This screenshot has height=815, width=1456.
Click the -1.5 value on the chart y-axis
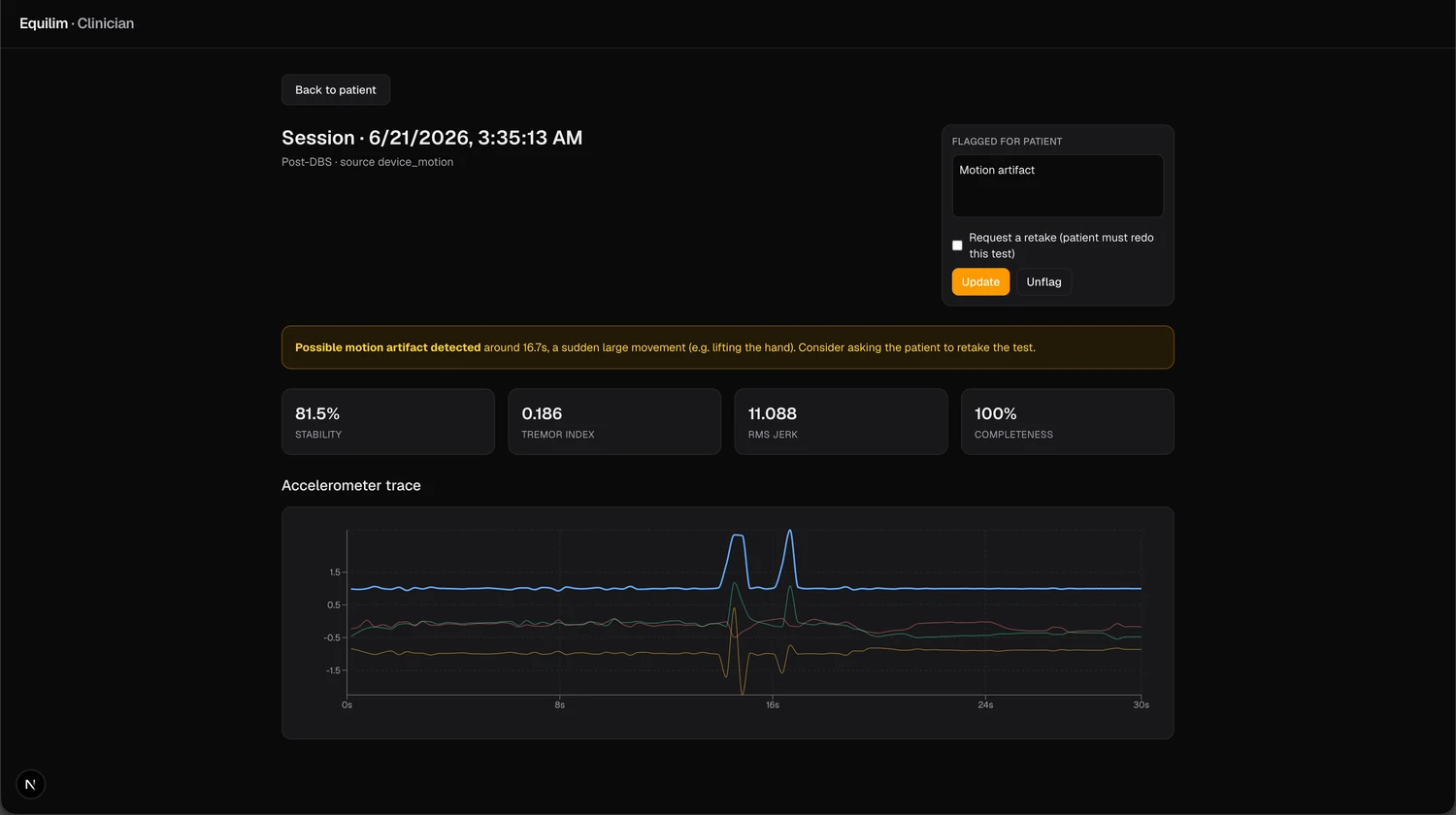(x=333, y=670)
